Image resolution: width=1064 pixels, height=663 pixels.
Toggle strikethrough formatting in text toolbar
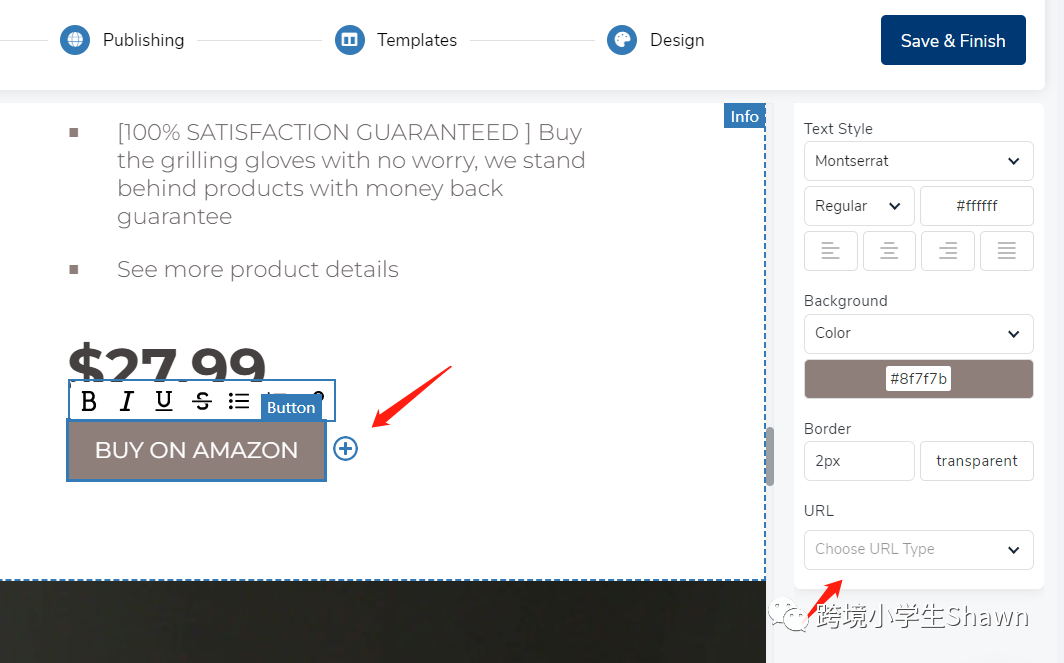[x=202, y=401]
